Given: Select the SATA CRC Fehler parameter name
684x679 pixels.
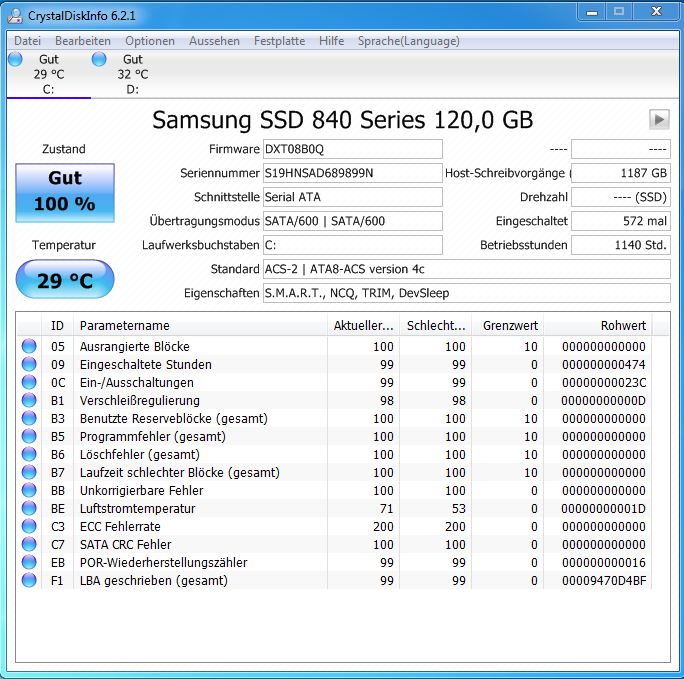Looking at the screenshot, I should [125, 545].
